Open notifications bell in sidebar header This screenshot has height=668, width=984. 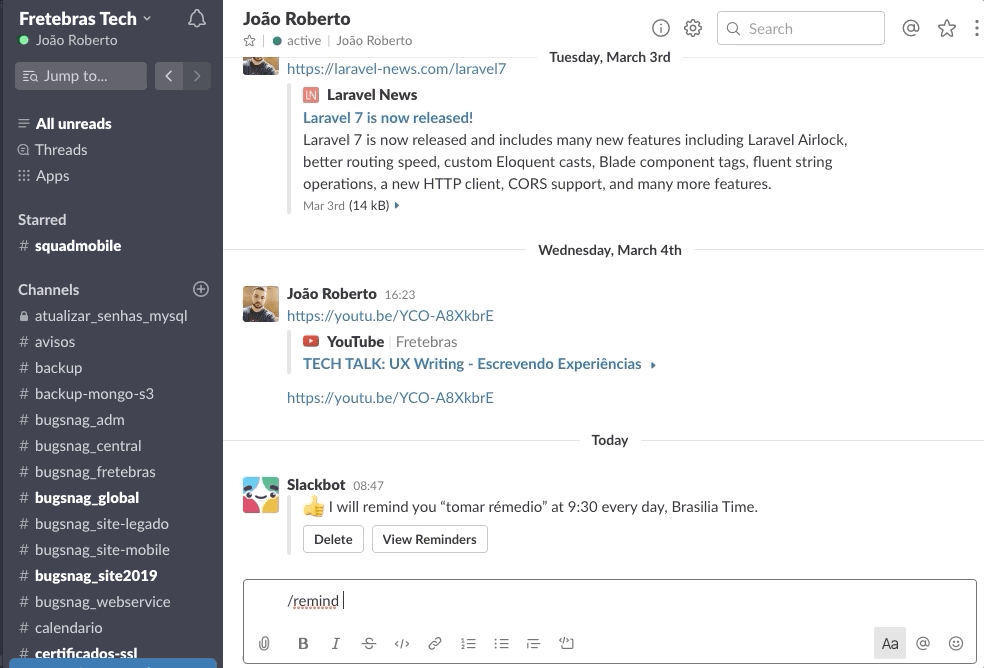pyautogui.click(x=196, y=19)
